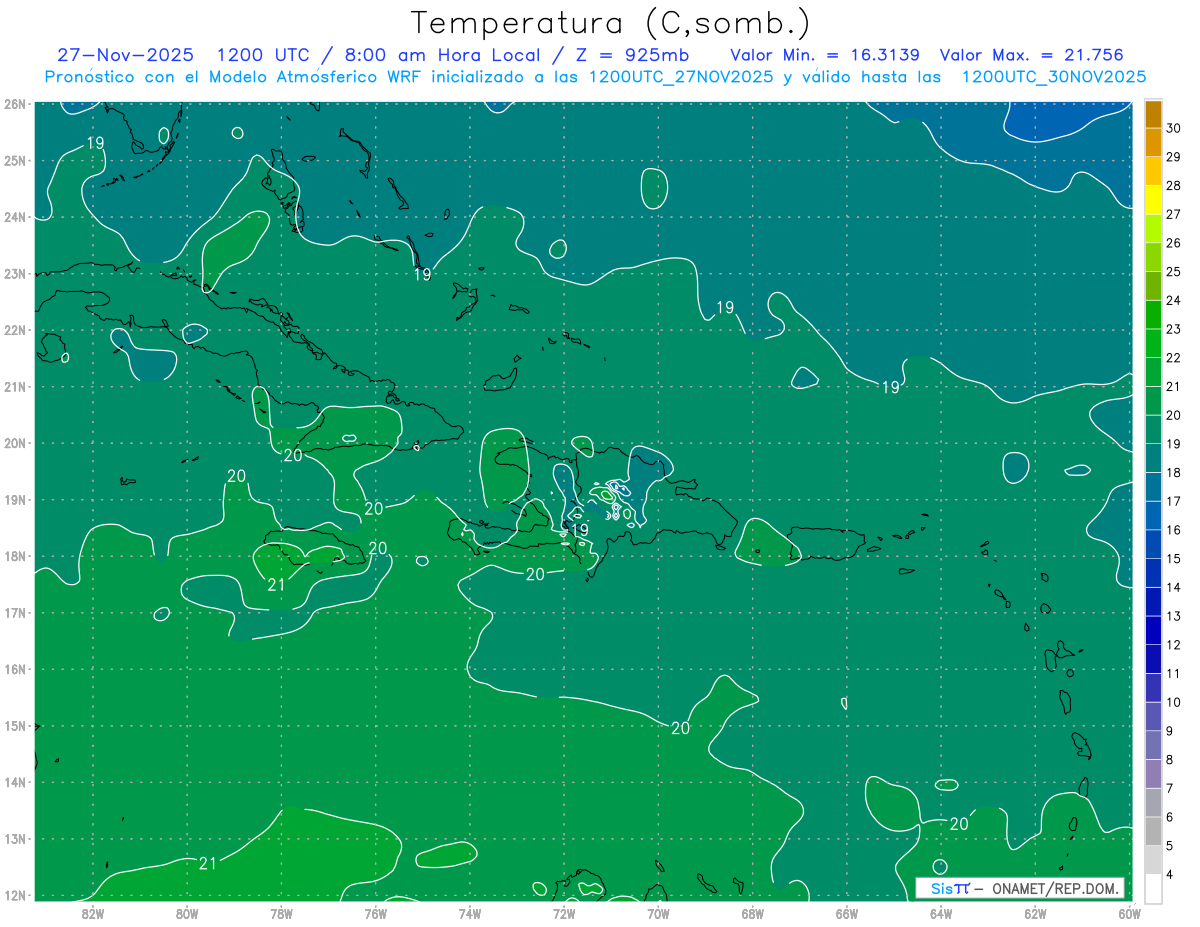1200x927 pixels.
Task: Click the 82W longitude axis label
Action: click(93, 912)
